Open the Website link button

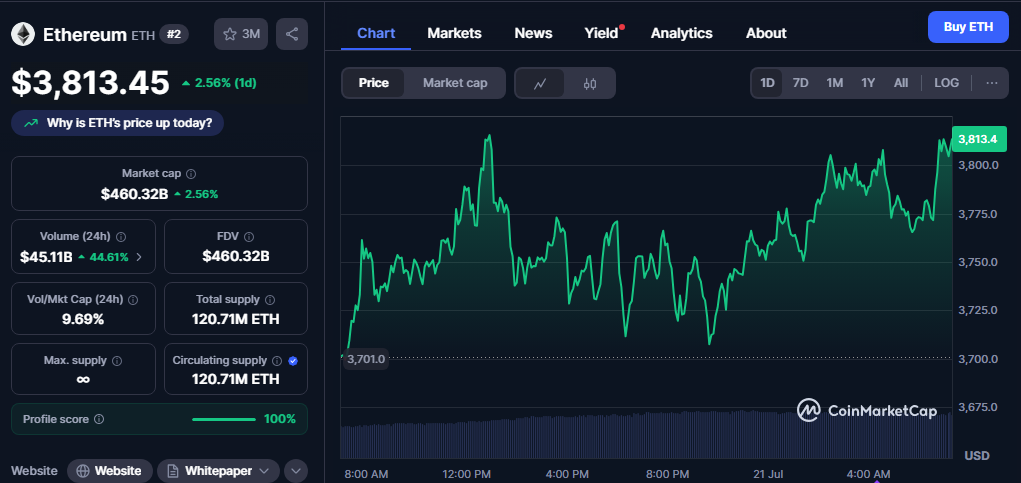click(110, 471)
